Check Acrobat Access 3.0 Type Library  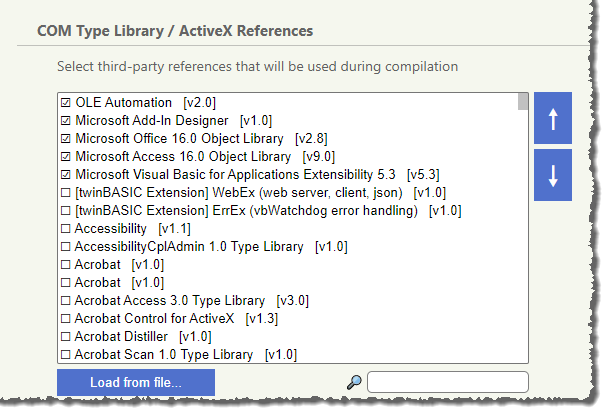66,300
